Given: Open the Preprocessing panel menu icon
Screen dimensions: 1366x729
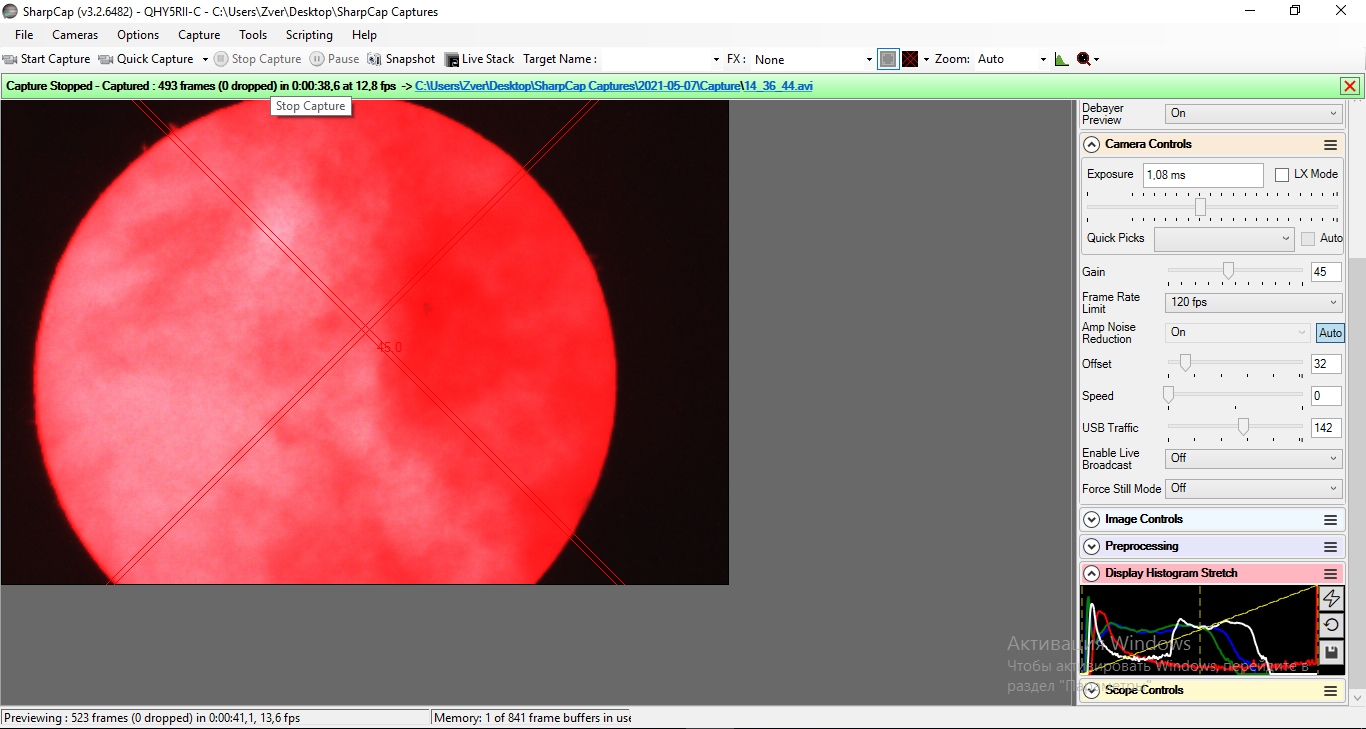Looking at the screenshot, I should 1330,547.
